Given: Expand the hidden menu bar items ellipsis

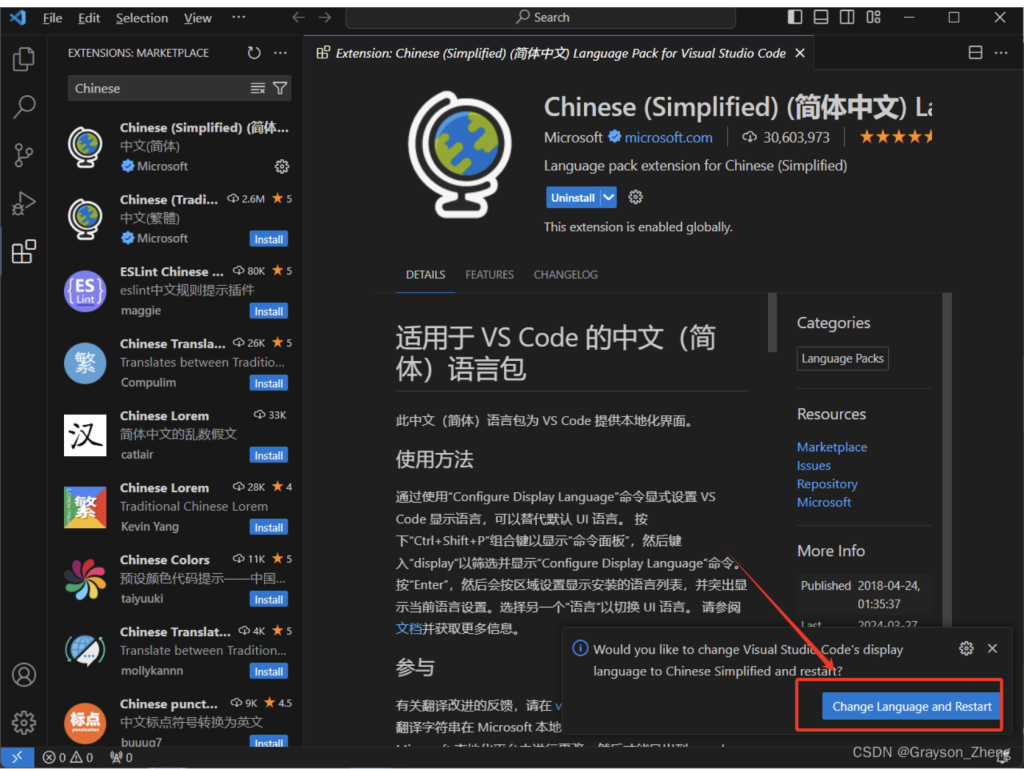Looking at the screenshot, I should pyautogui.click(x=238, y=17).
